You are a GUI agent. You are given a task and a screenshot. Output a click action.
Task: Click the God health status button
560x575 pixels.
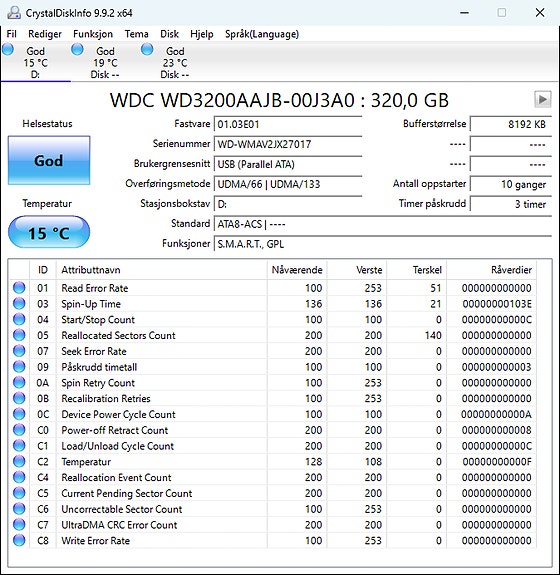click(x=49, y=160)
